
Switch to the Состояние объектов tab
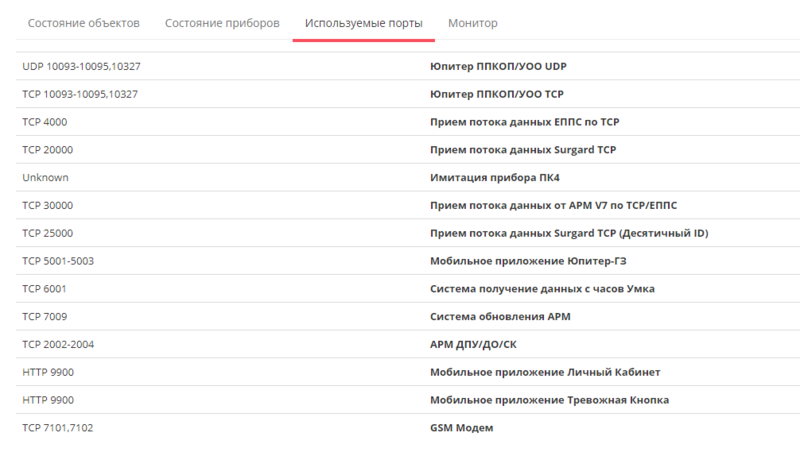(x=84, y=23)
